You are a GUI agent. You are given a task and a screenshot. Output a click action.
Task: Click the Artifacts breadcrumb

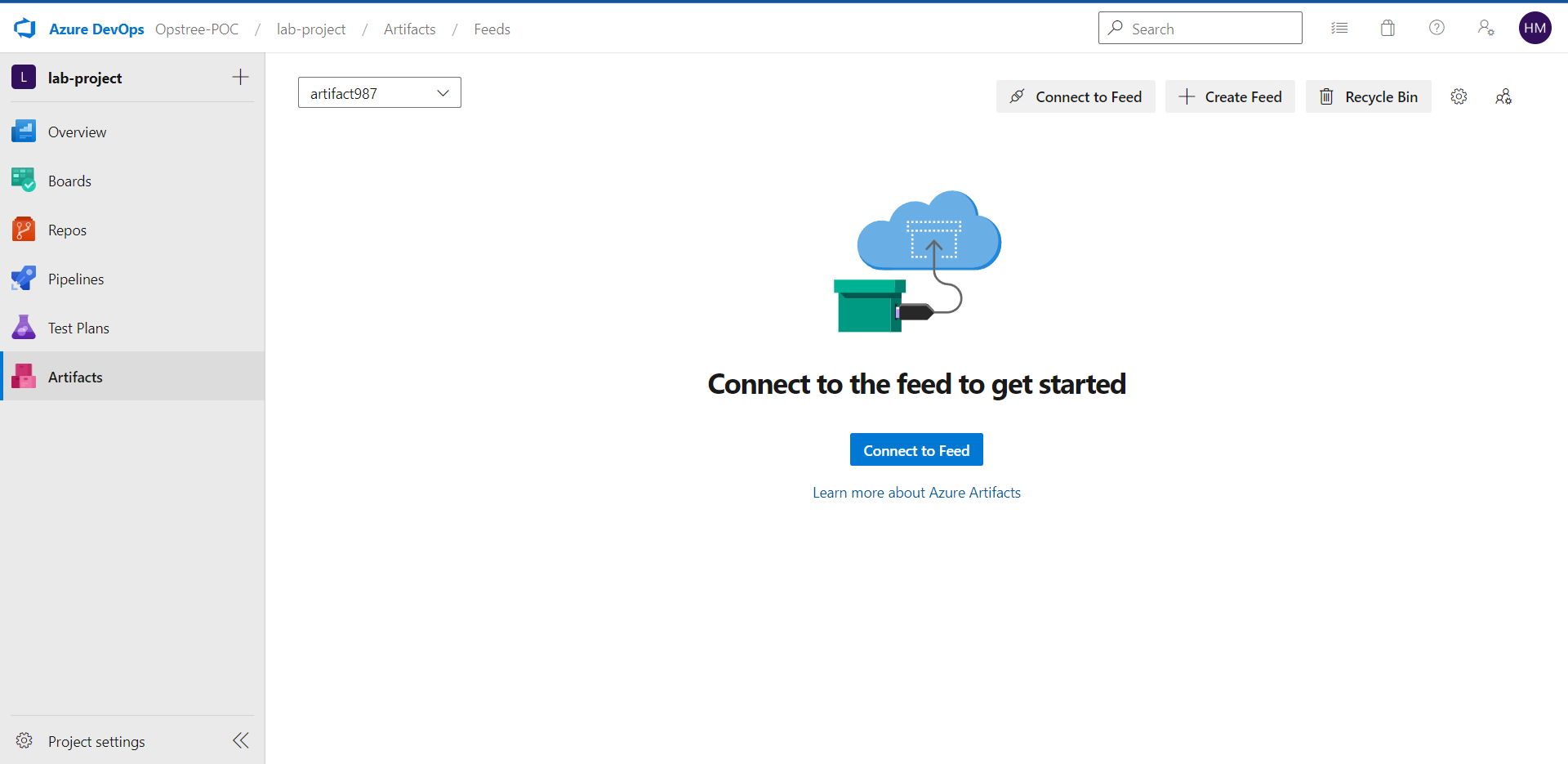[410, 29]
